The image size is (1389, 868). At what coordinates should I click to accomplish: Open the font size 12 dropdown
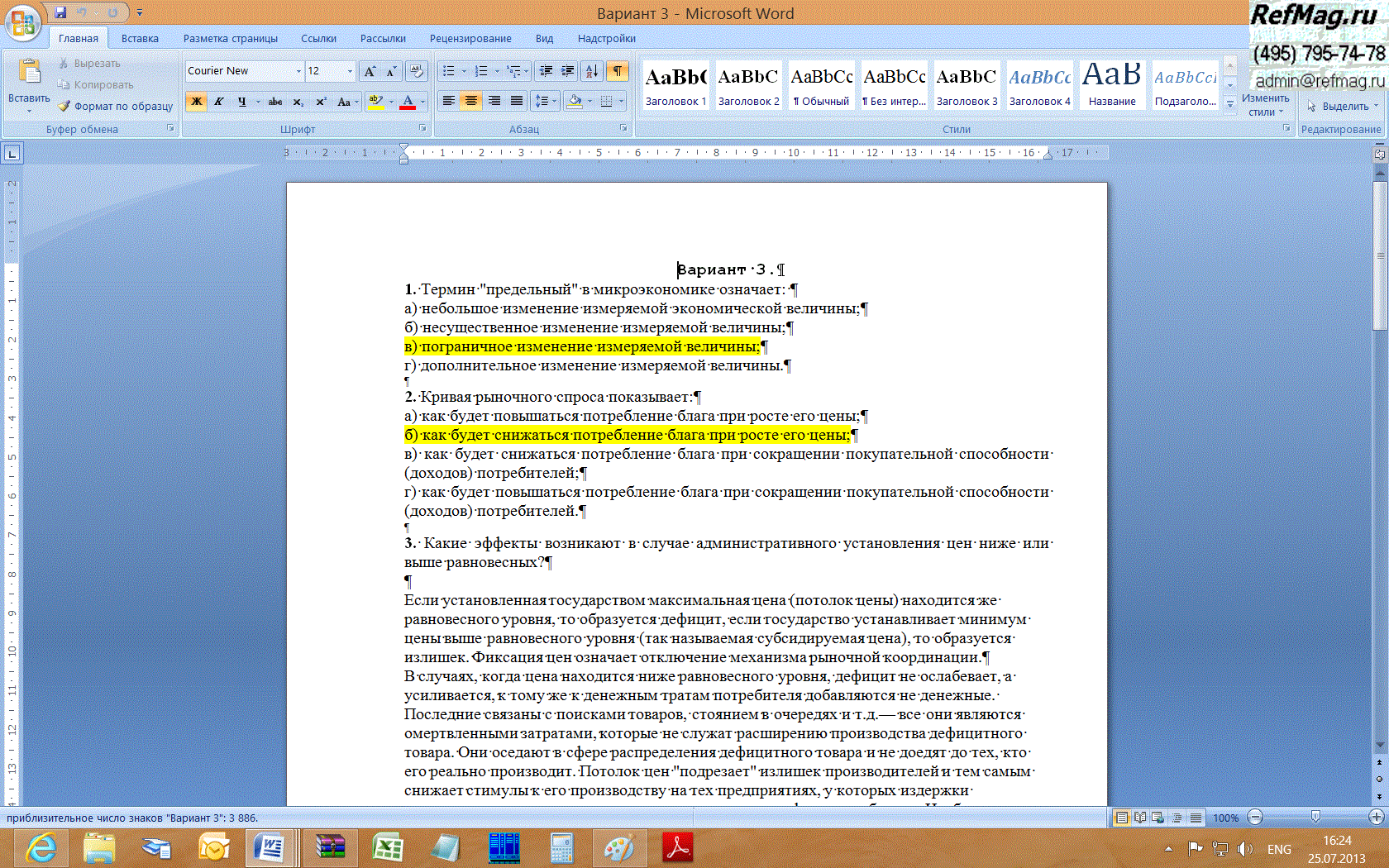click(x=350, y=71)
